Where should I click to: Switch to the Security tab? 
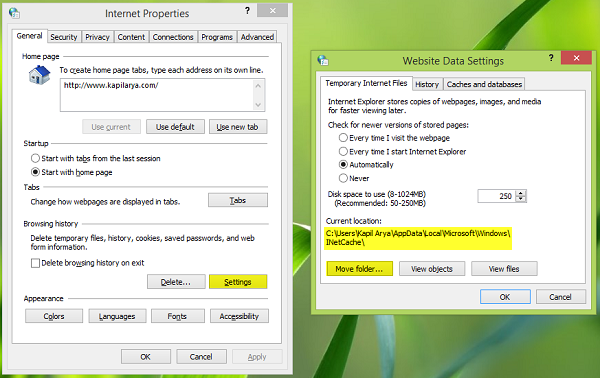(x=64, y=37)
